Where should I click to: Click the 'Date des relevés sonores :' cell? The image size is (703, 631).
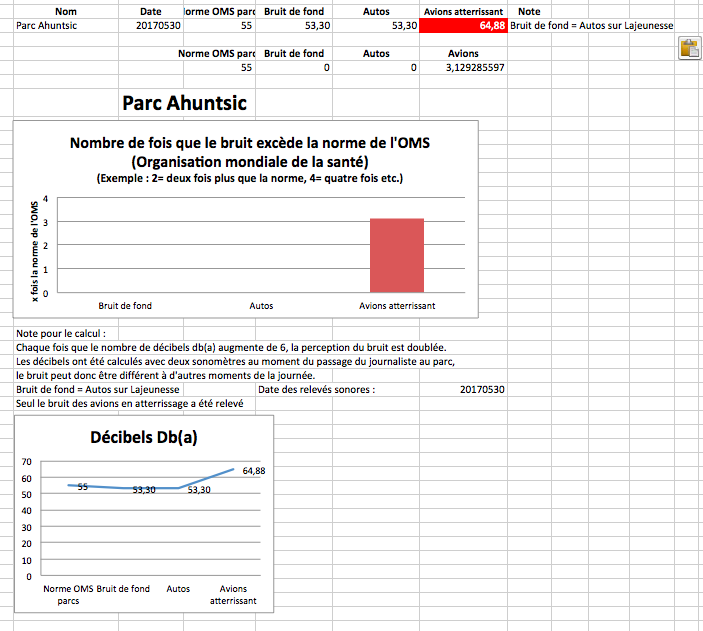pyautogui.click(x=317, y=389)
